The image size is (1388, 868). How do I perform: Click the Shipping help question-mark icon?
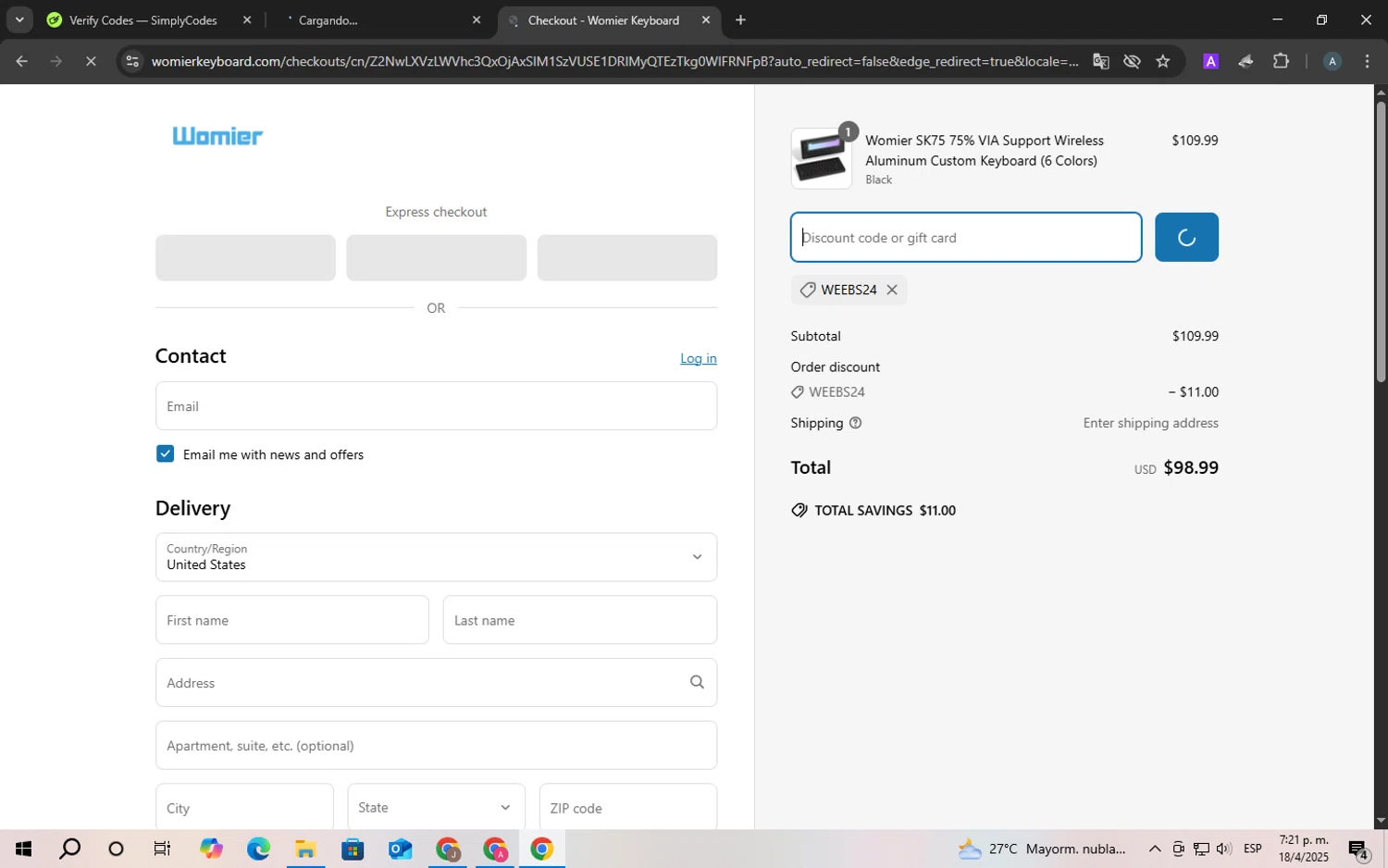click(855, 423)
